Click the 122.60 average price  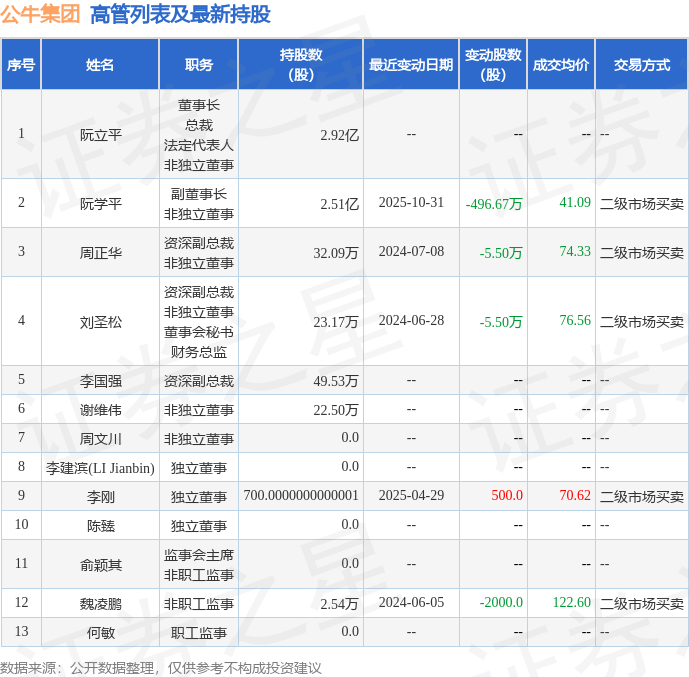click(x=571, y=603)
